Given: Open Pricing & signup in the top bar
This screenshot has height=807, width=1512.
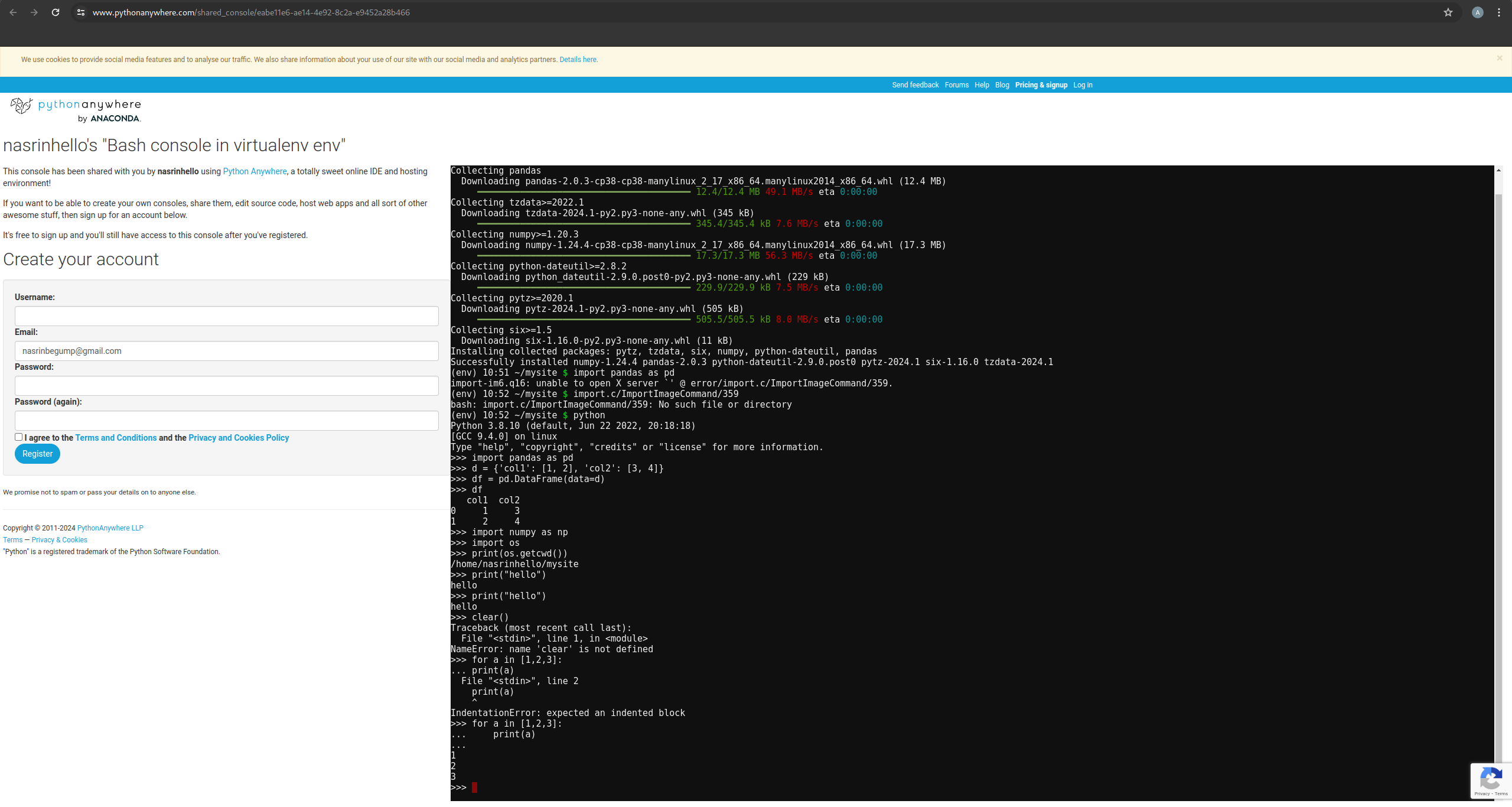Looking at the screenshot, I should (1041, 85).
